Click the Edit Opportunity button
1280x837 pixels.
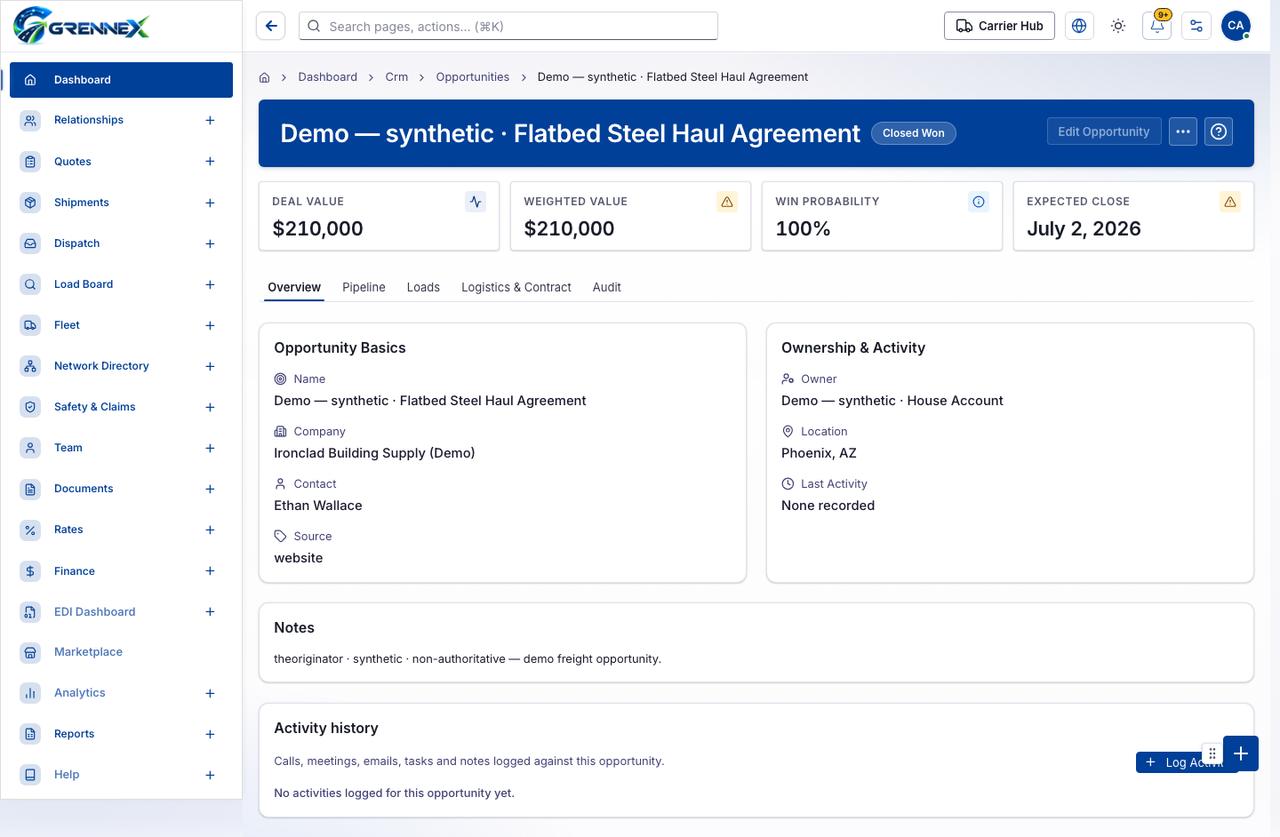1104,131
